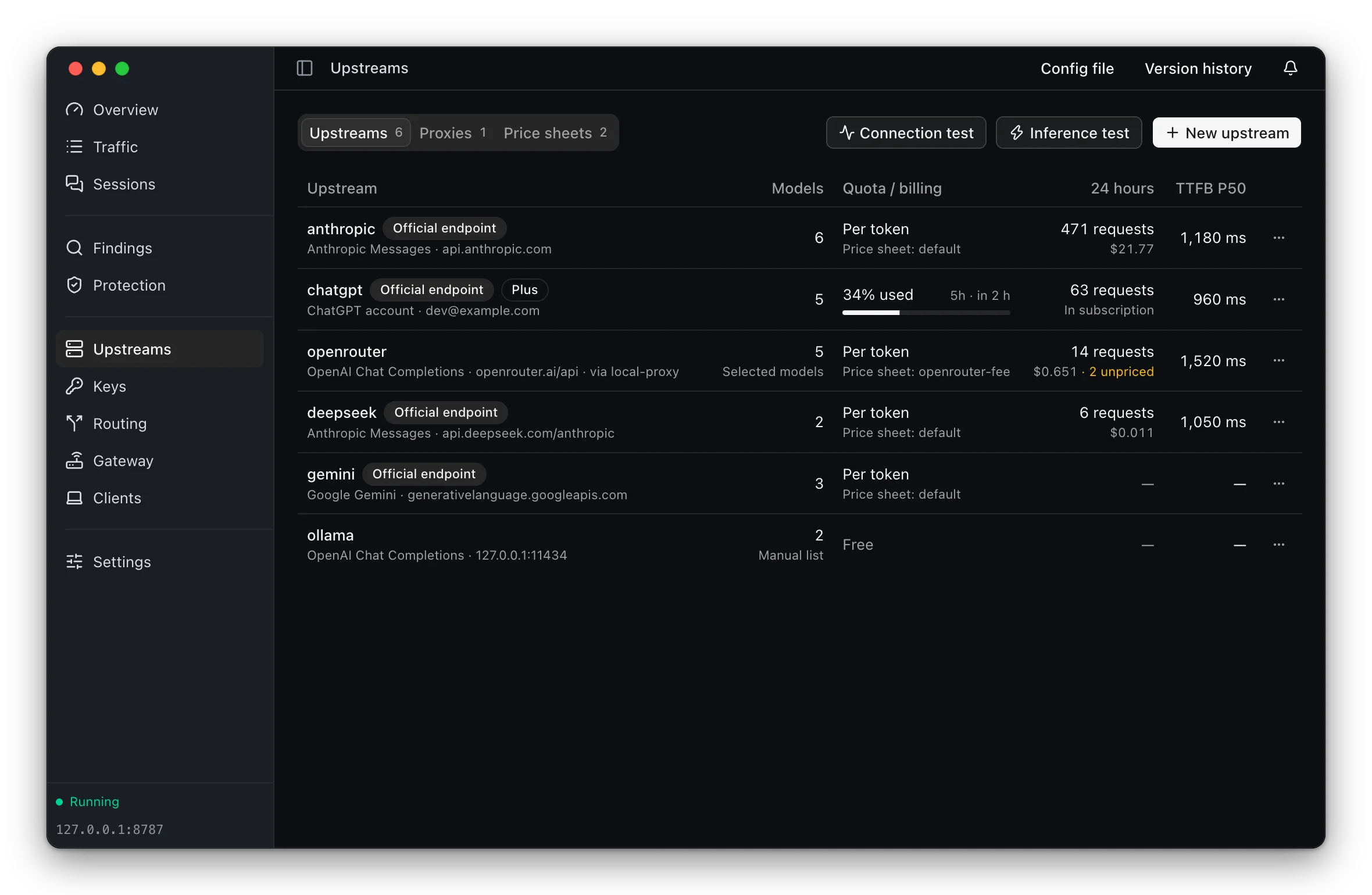This screenshot has height=895, width=1372.
Task: Click the Upstreams server icon
Action: 74,349
